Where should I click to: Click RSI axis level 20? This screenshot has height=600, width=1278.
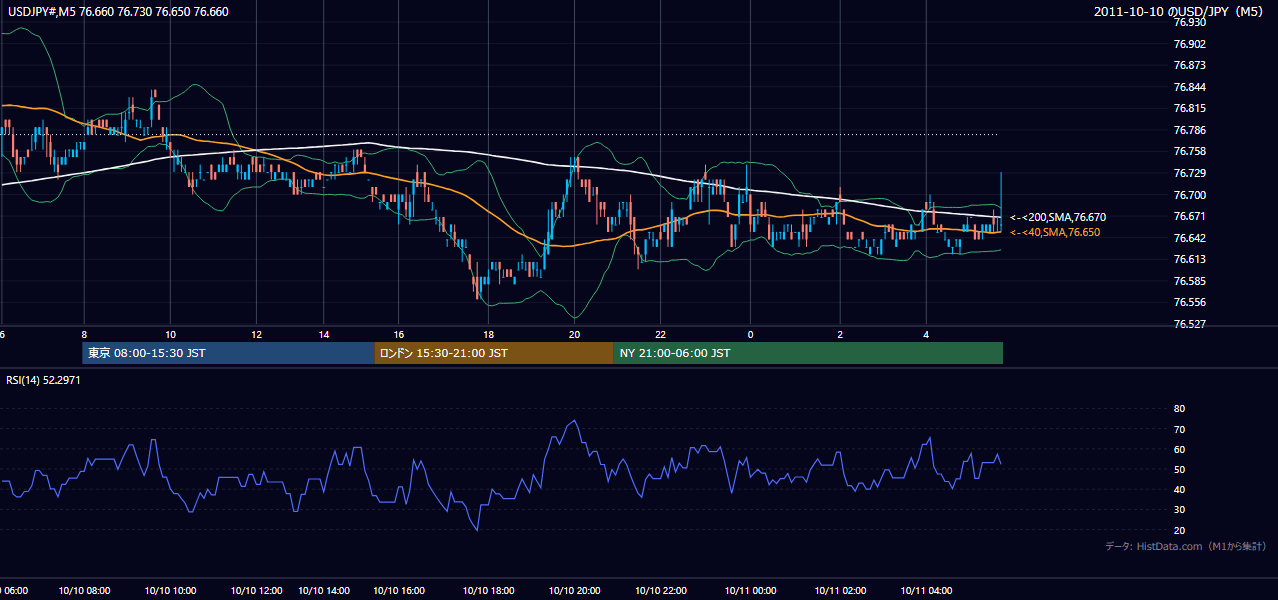[x=1179, y=530]
